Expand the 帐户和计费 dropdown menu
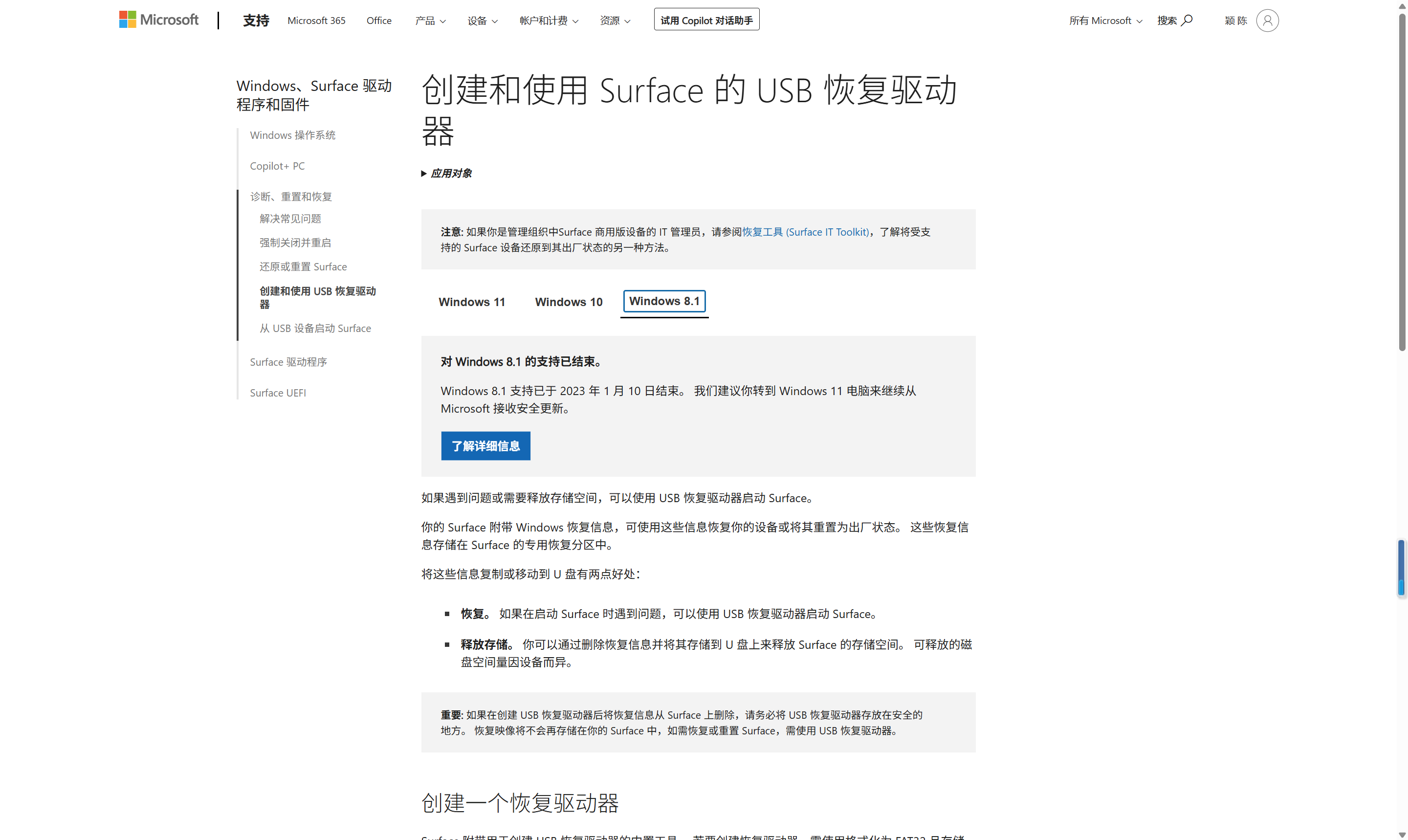Image resolution: width=1408 pixels, height=840 pixels. pos(549,21)
